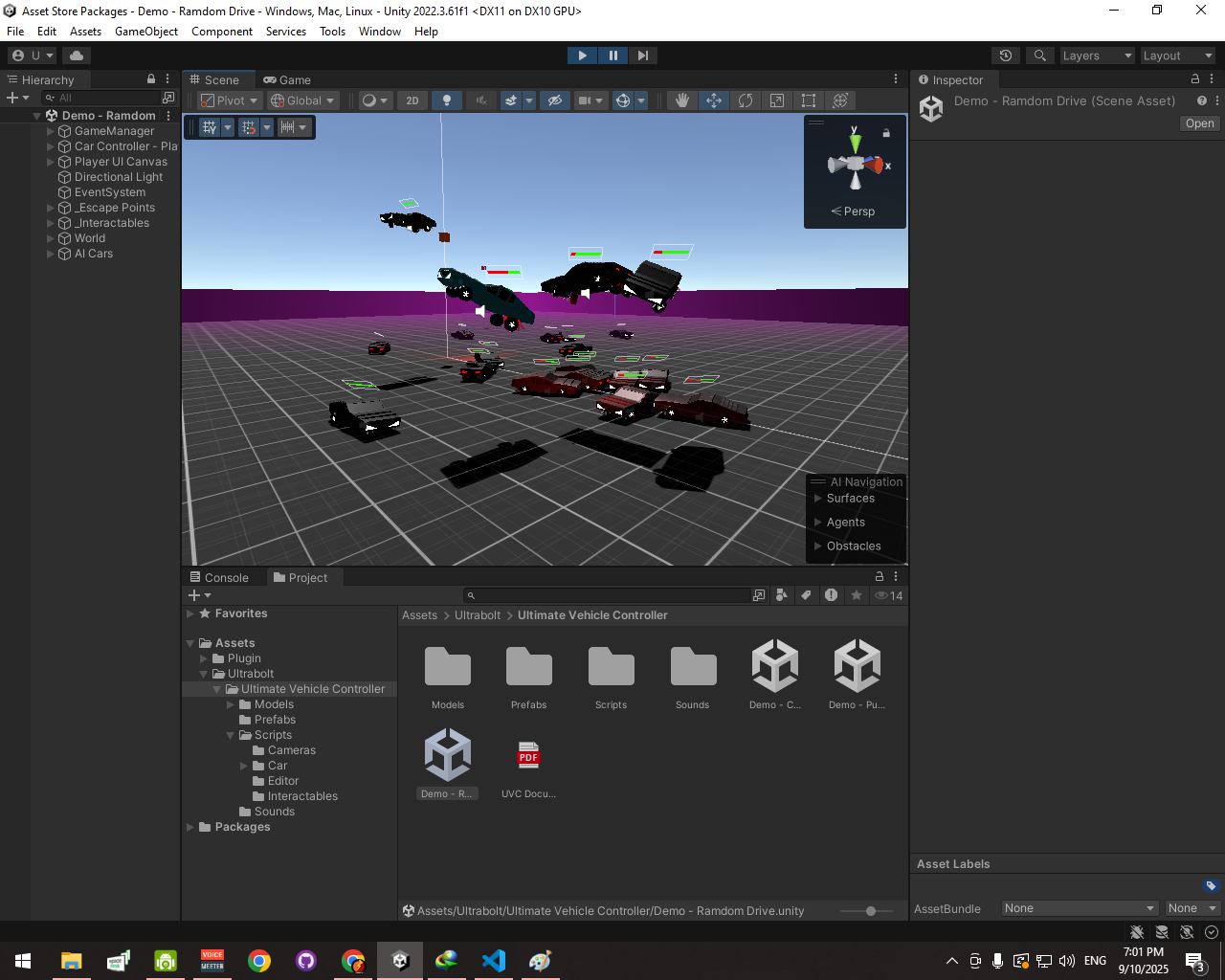The height and width of the screenshot is (980, 1225).
Task: Open the GameObject menu
Action: [x=146, y=32]
